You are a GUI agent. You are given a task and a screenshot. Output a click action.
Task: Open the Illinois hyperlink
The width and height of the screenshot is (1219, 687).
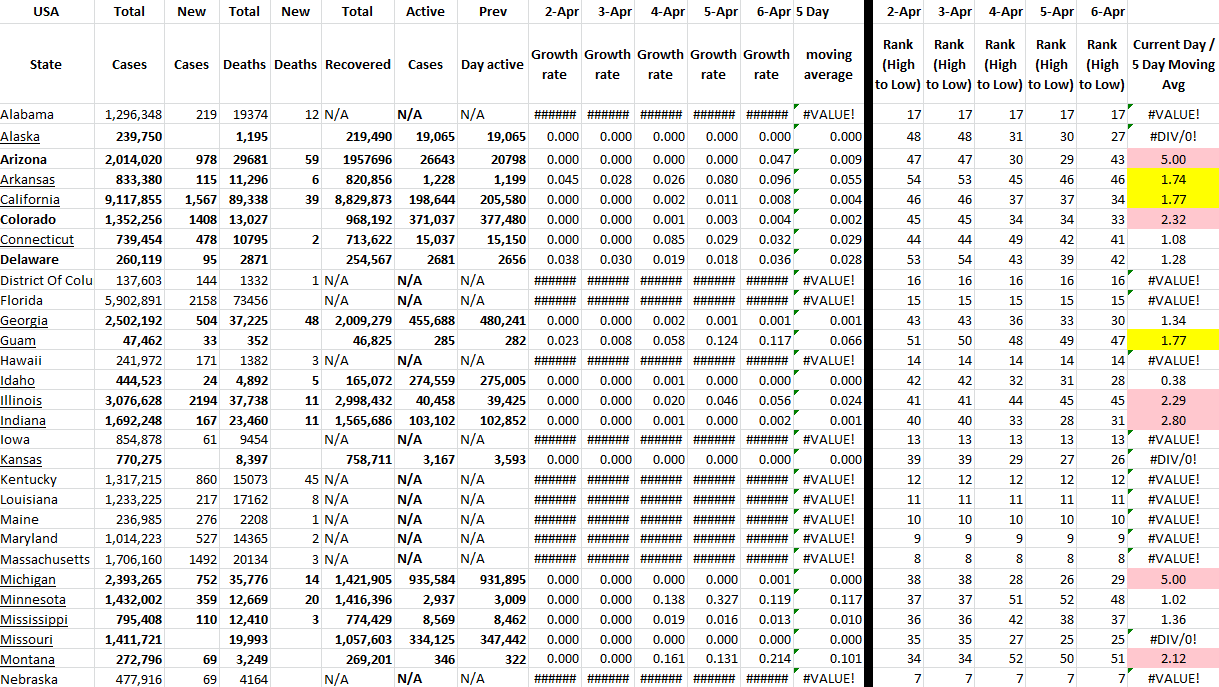[21, 400]
